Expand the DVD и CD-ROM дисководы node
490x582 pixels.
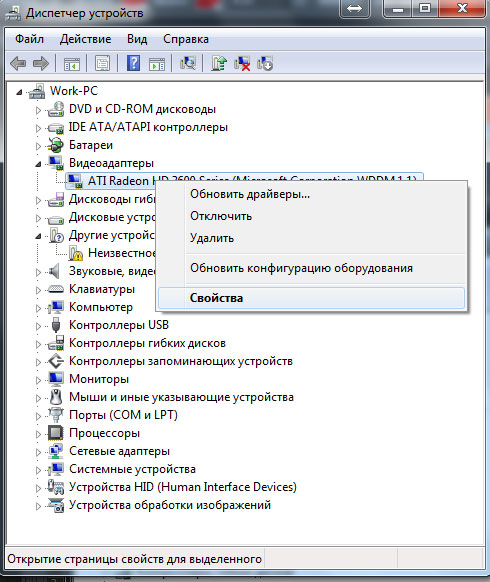tap(38, 110)
